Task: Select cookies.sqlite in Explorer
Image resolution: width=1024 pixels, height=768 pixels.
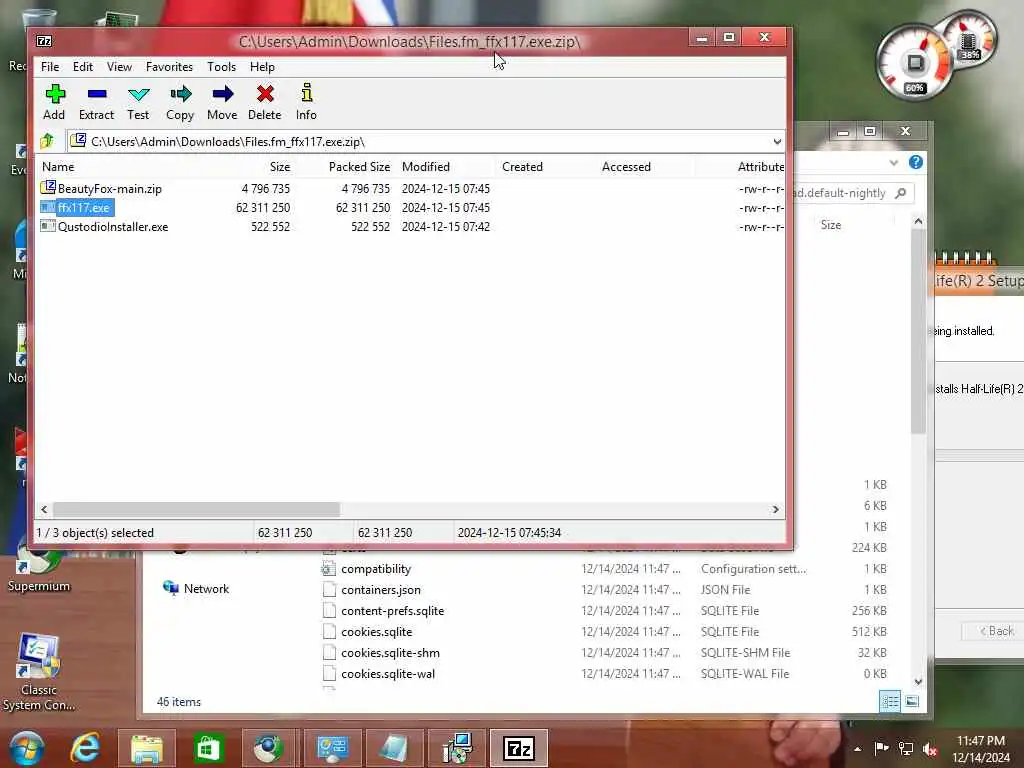Action: click(x=377, y=632)
